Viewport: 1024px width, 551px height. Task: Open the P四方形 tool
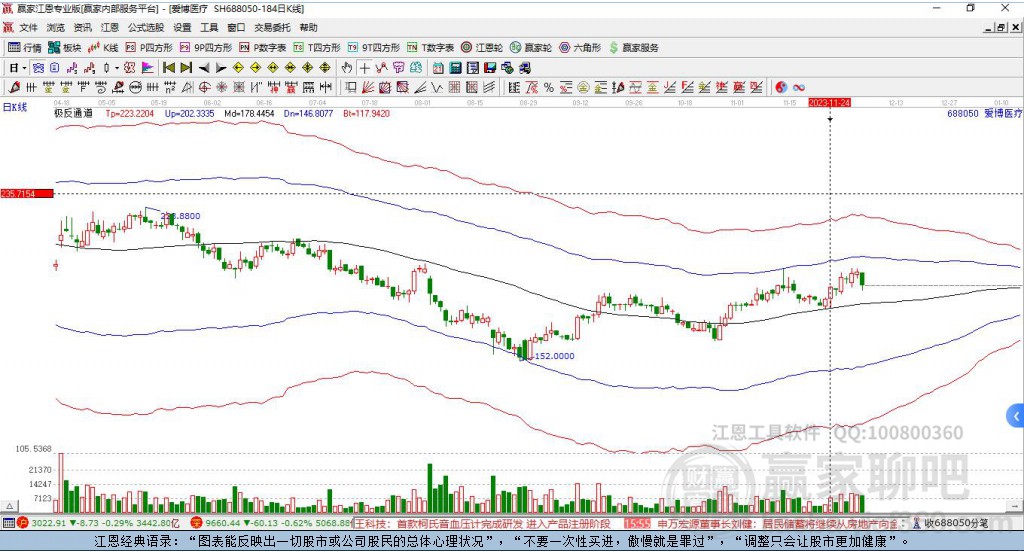coord(149,48)
